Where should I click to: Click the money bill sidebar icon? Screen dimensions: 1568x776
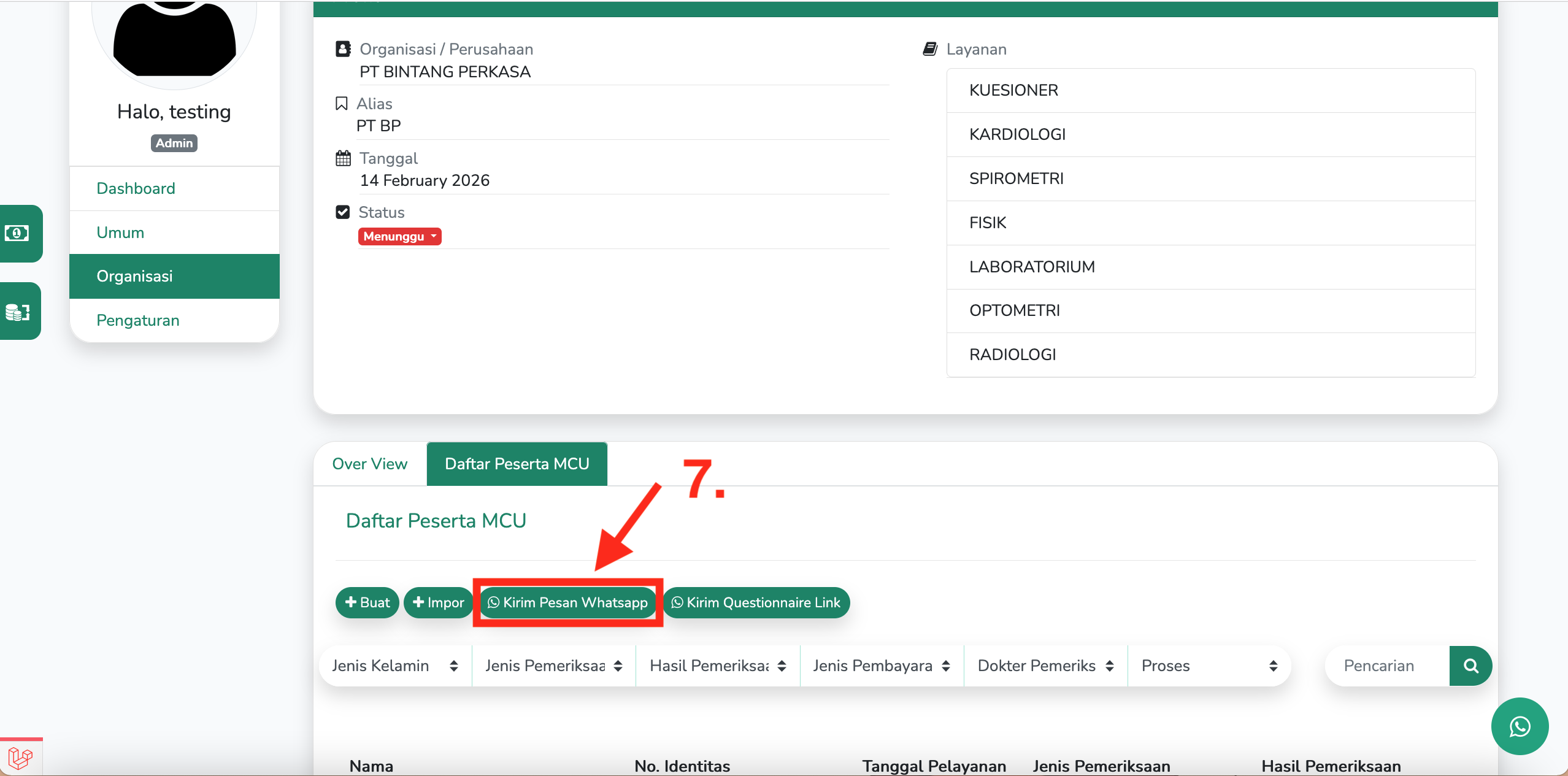point(17,233)
